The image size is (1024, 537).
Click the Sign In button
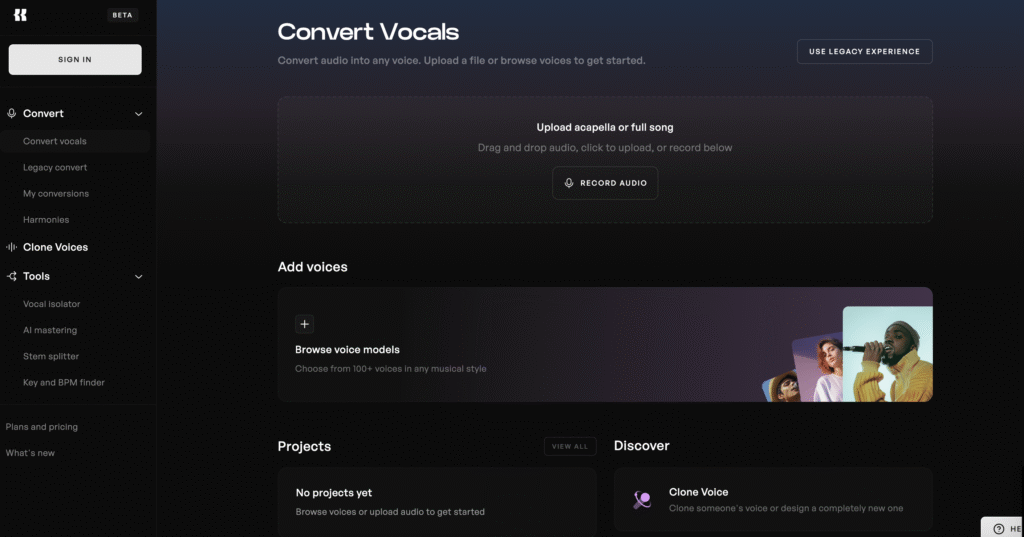click(x=75, y=59)
